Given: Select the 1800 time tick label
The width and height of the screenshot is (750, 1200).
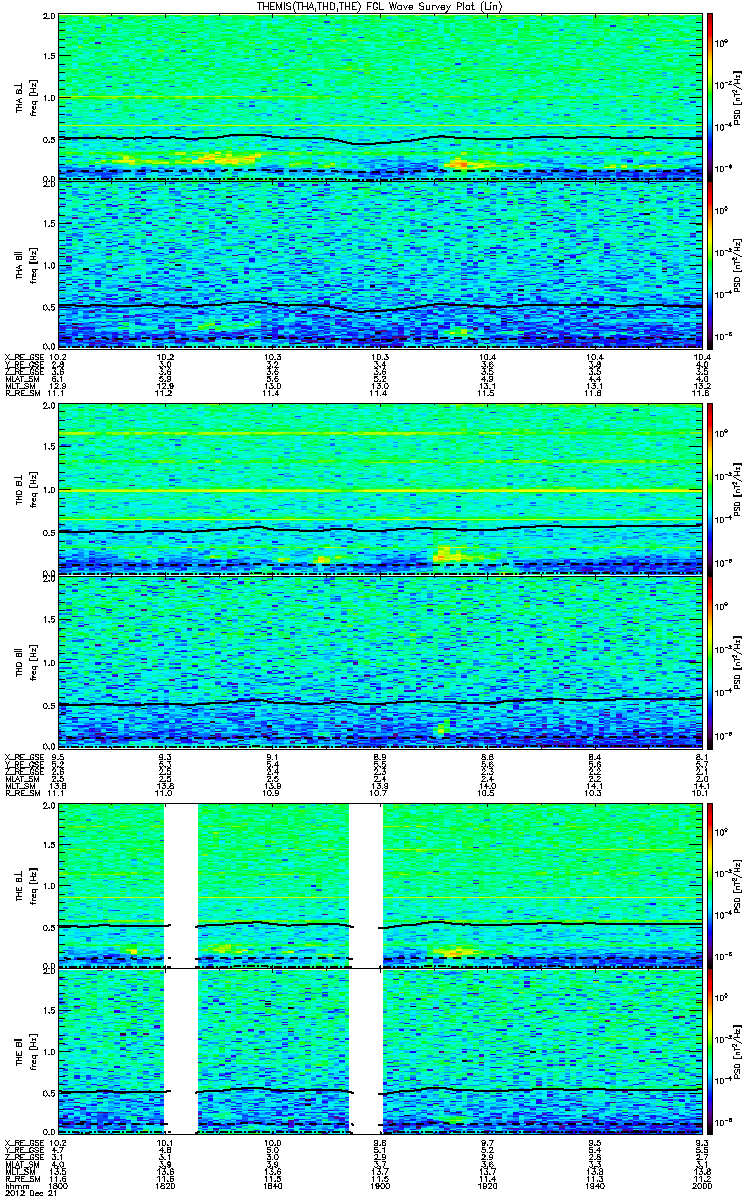Looking at the screenshot, I should pyautogui.click(x=59, y=1186).
